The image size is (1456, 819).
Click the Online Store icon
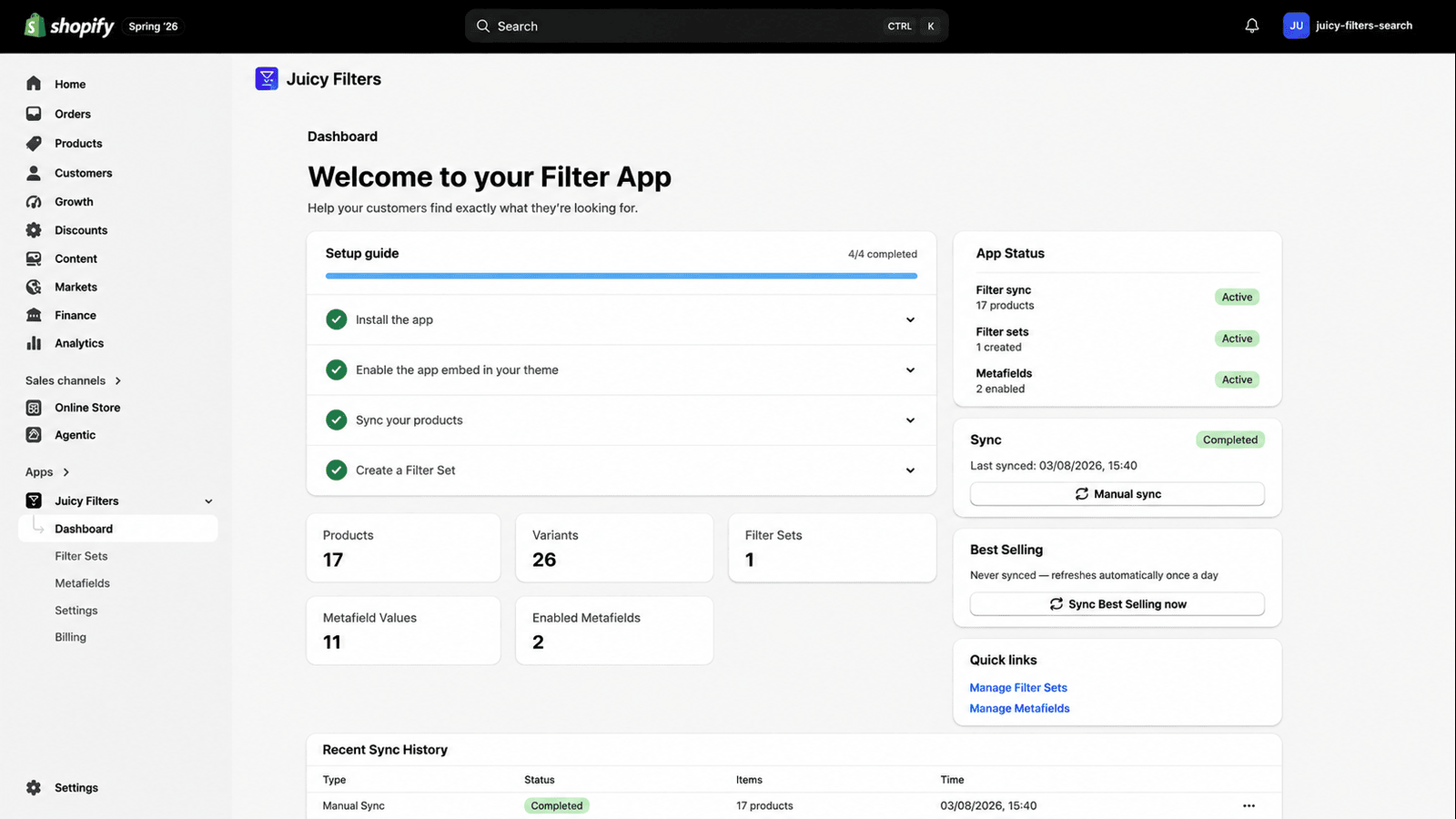coord(34,408)
